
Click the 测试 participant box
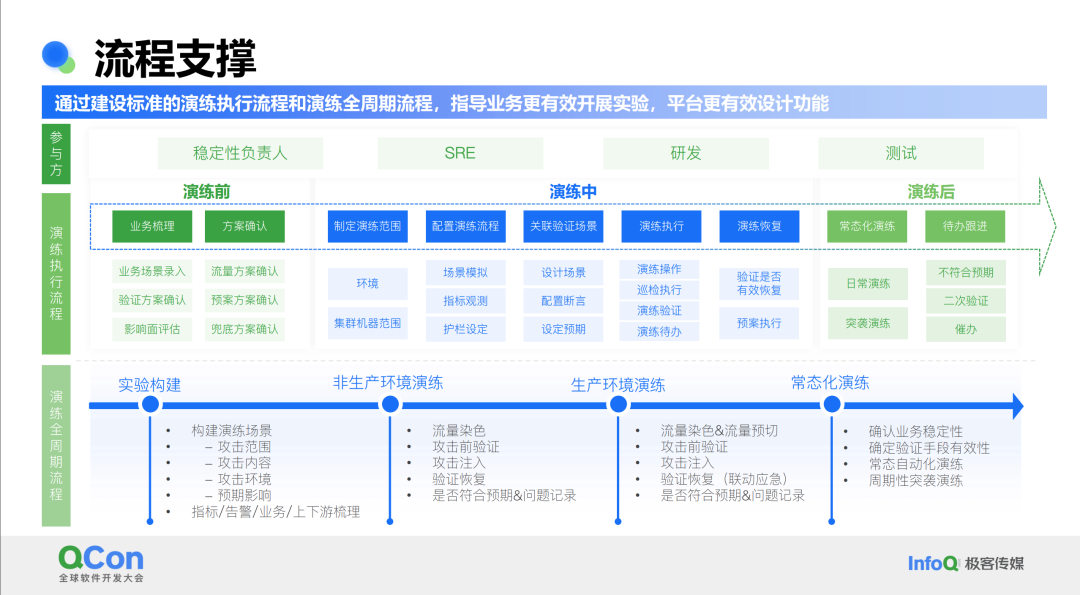tap(901, 154)
